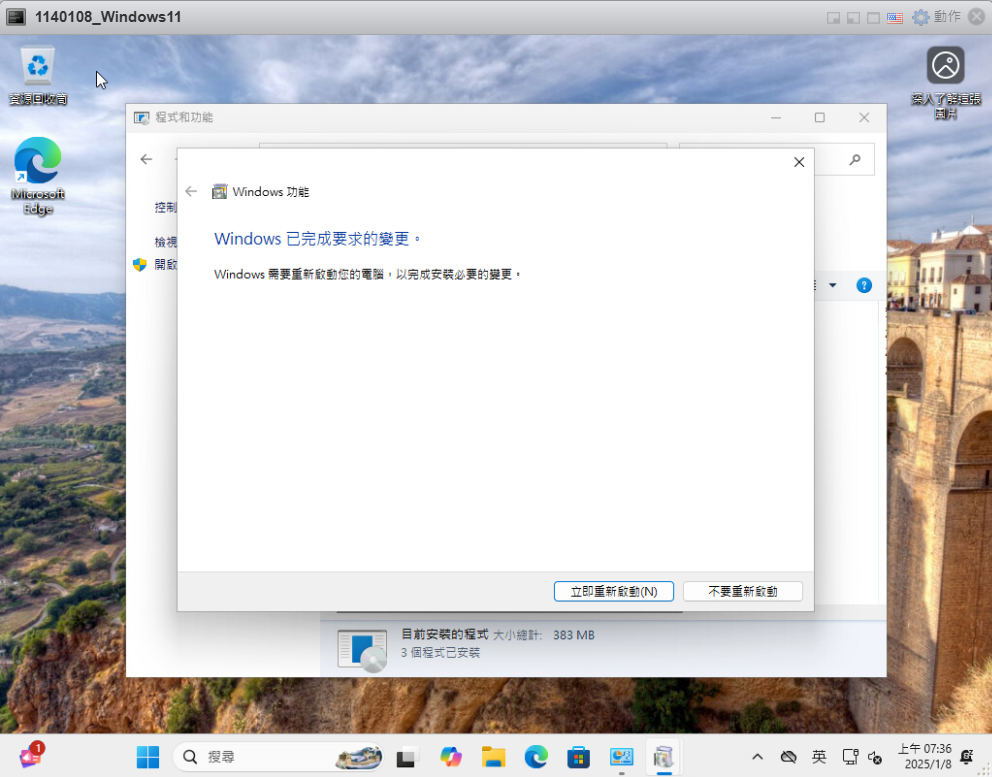Viewport: 992px width, 777px height.
Task: Launch Copilot from the taskbar
Action: click(x=450, y=757)
